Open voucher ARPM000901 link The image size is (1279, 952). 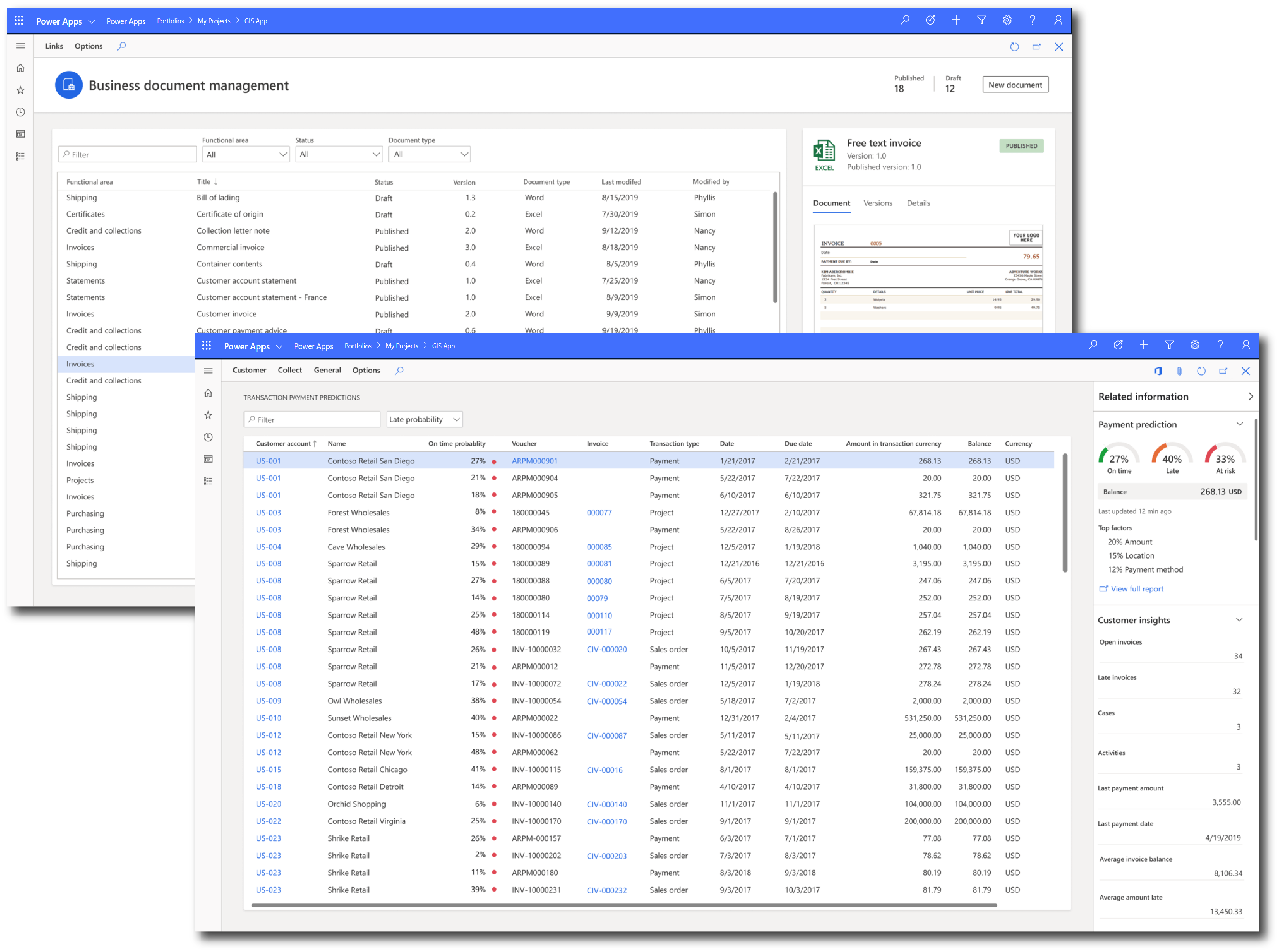[534, 461]
